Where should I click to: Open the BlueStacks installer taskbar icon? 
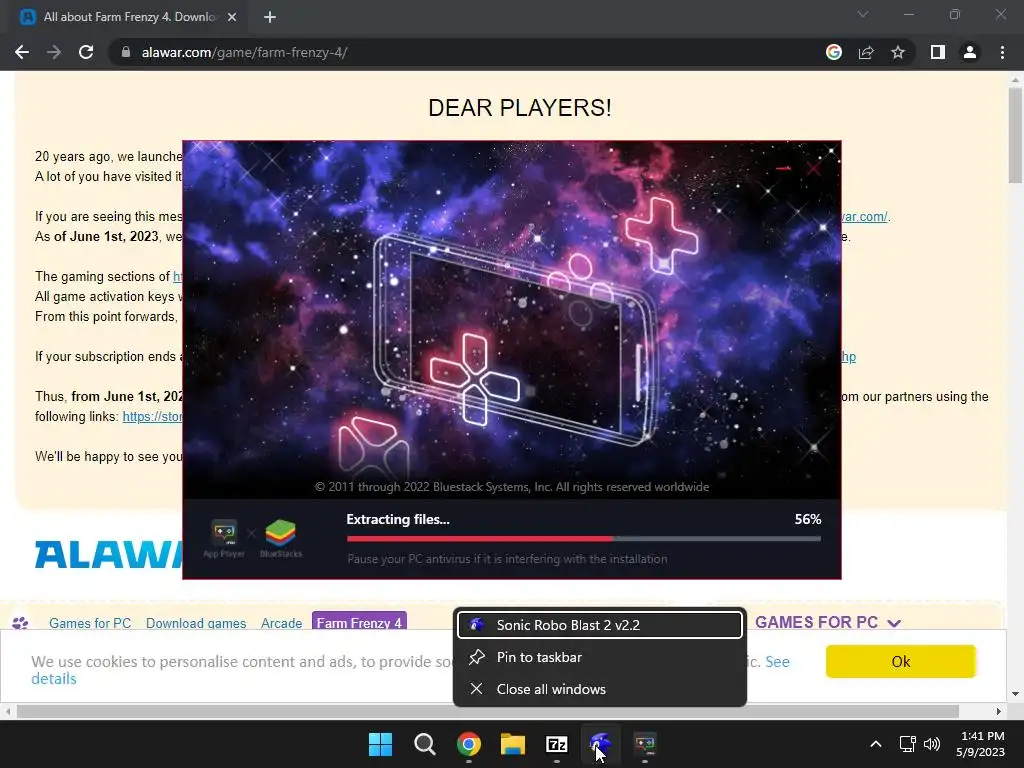tap(645, 744)
